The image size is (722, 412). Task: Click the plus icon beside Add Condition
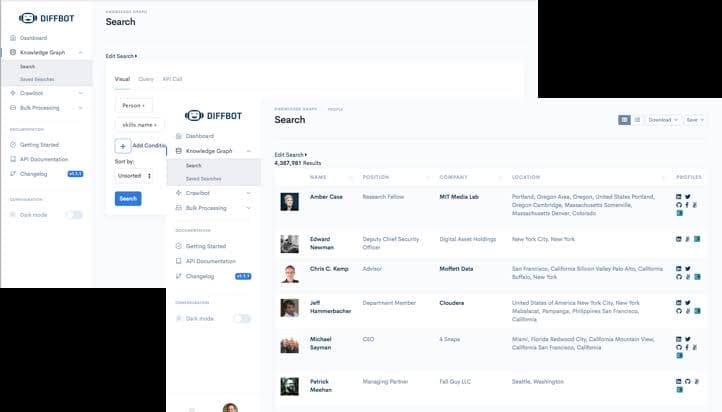(122, 146)
